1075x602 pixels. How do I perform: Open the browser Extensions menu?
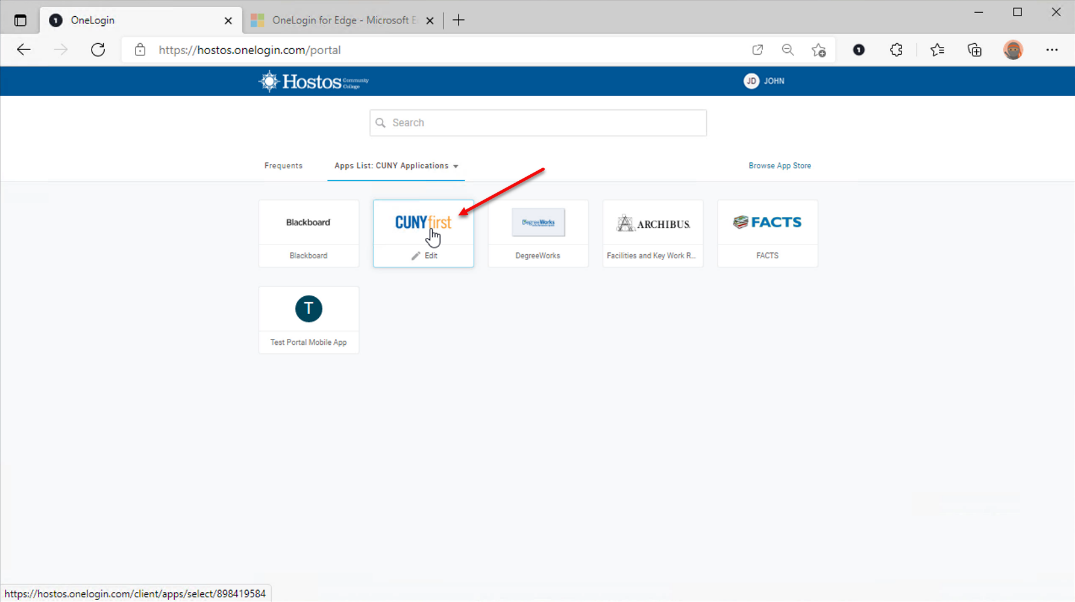(896, 50)
